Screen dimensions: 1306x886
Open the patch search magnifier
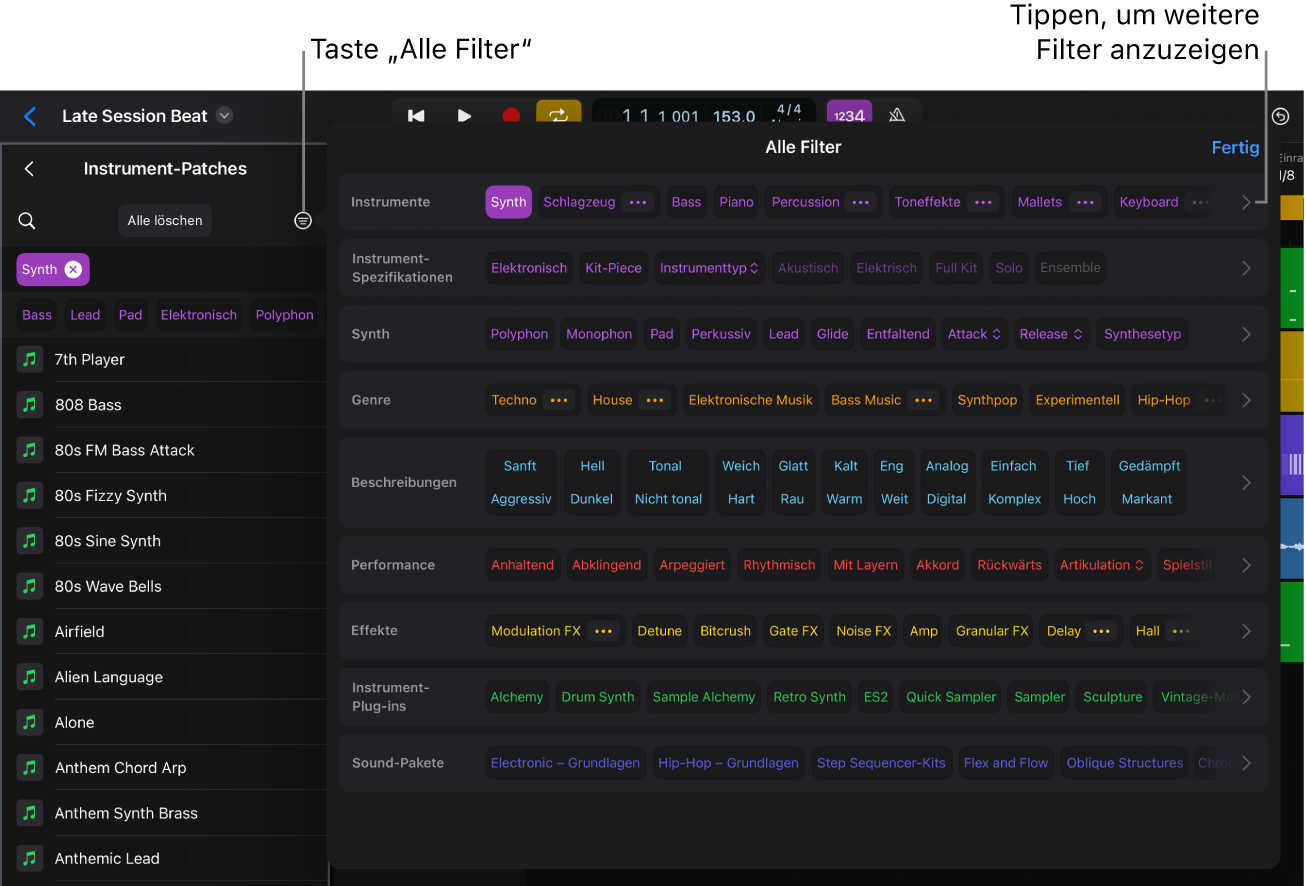[x=27, y=221]
